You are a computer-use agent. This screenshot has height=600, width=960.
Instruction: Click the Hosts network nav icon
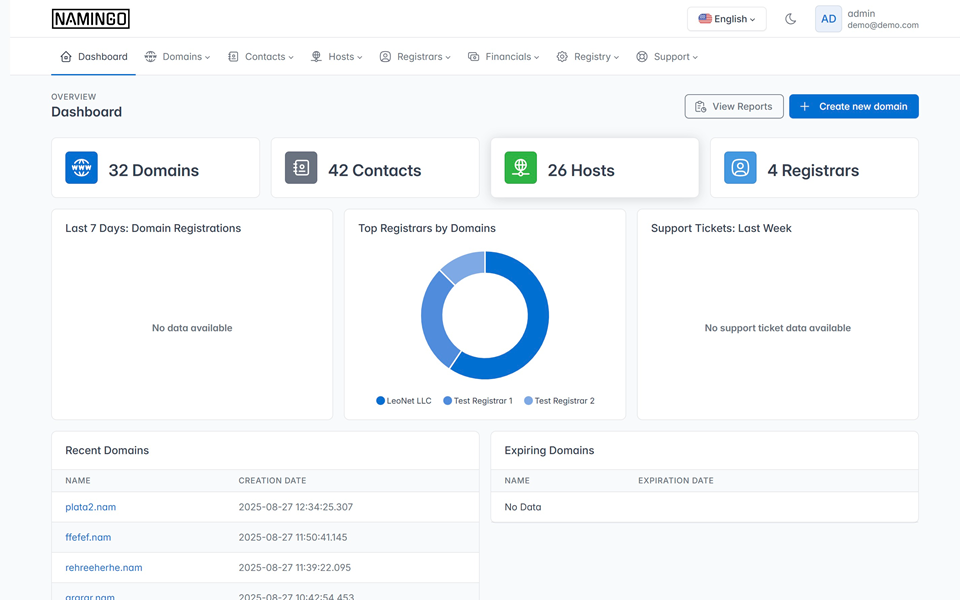(x=317, y=56)
